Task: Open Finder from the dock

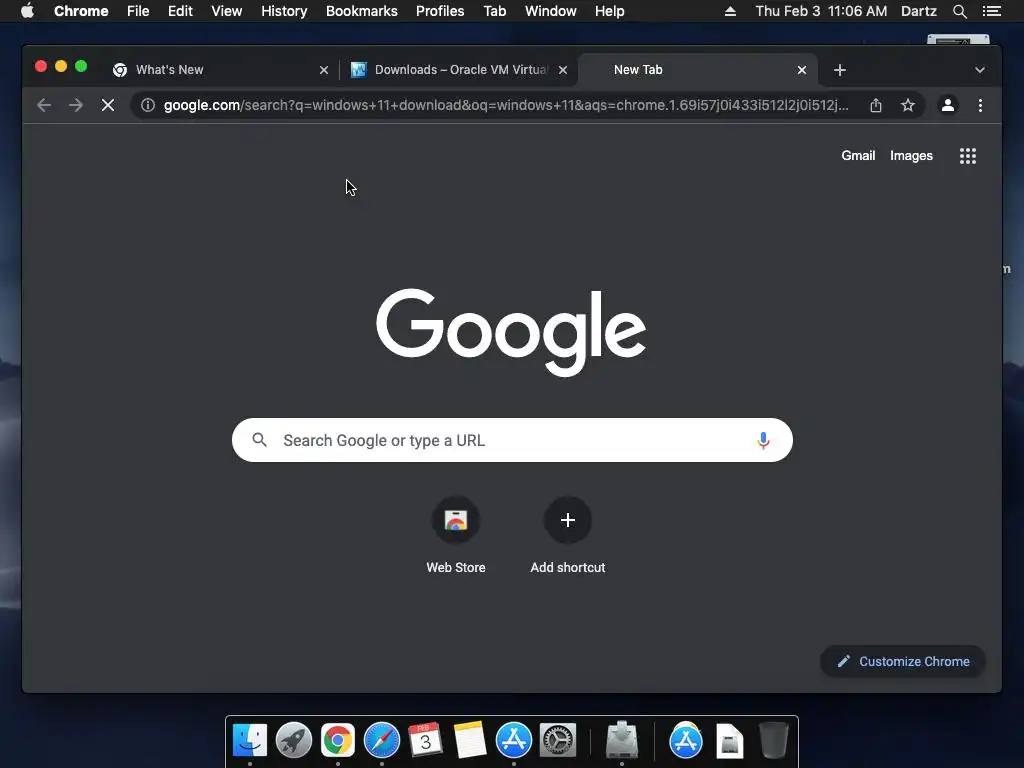Action: (x=249, y=741)
